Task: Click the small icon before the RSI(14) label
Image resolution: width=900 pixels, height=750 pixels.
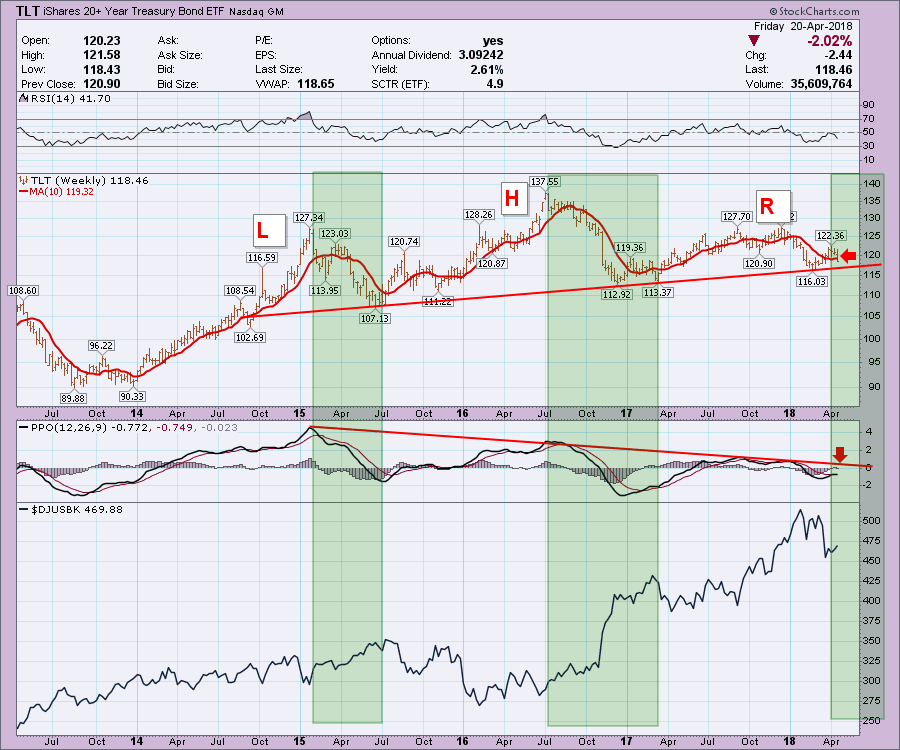Action: 24,98
